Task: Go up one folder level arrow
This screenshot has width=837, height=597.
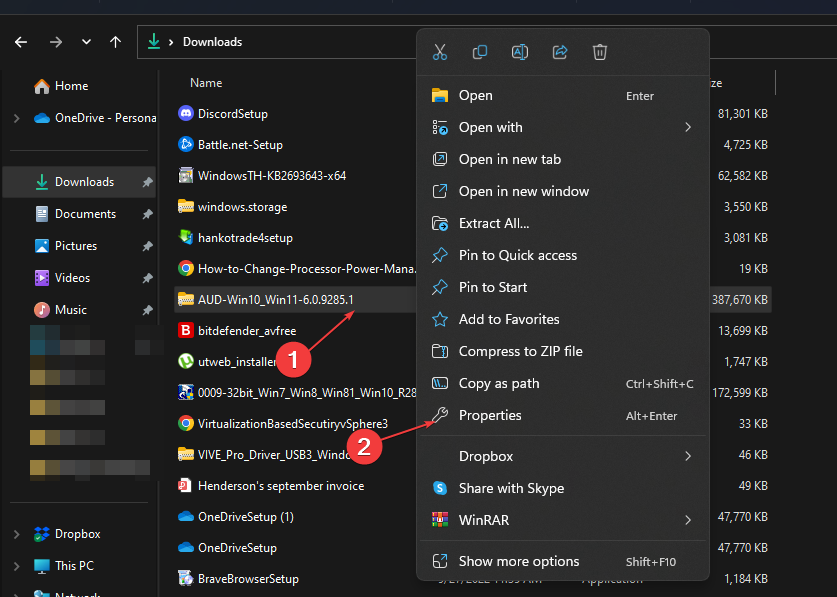Action: 115,42
